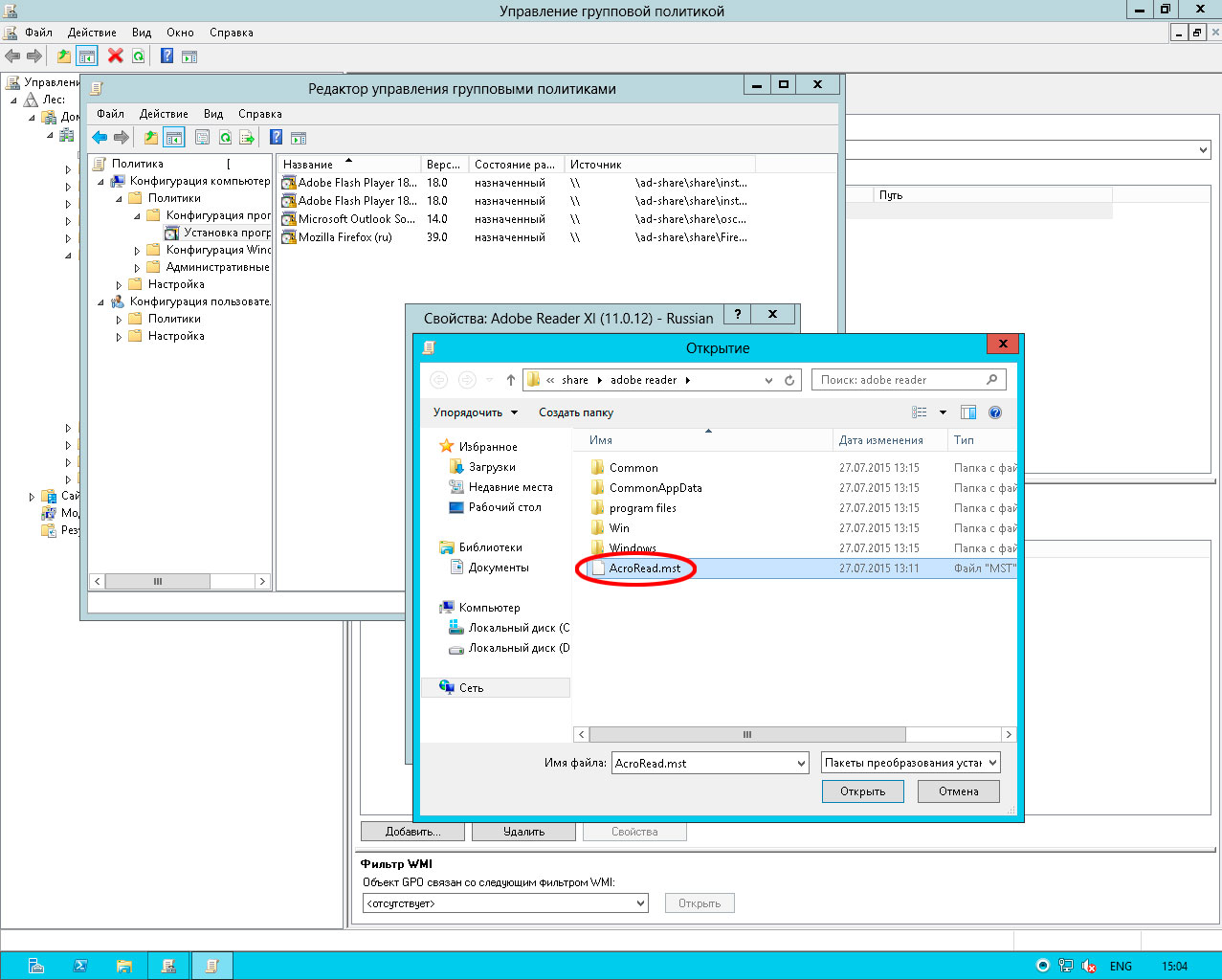Collapse Конфигурация компьютера tree node

point(100,181)
